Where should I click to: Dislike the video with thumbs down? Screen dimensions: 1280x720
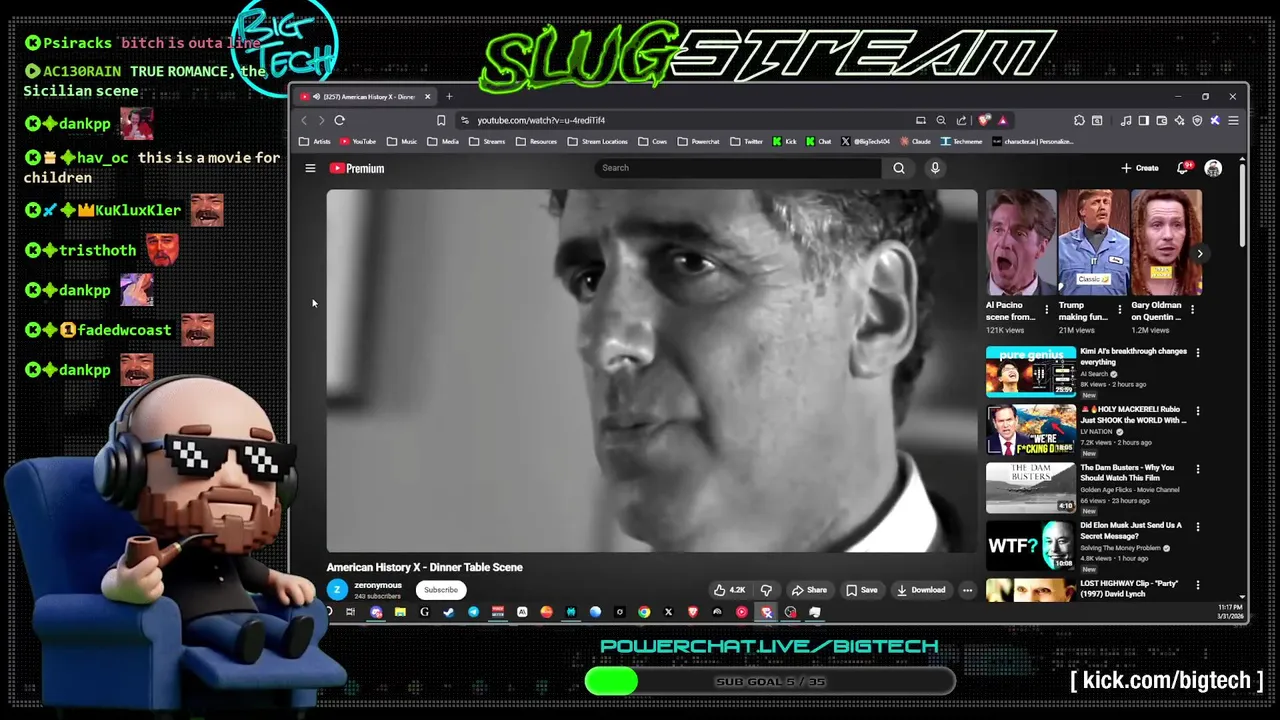[x=766, y=590]
